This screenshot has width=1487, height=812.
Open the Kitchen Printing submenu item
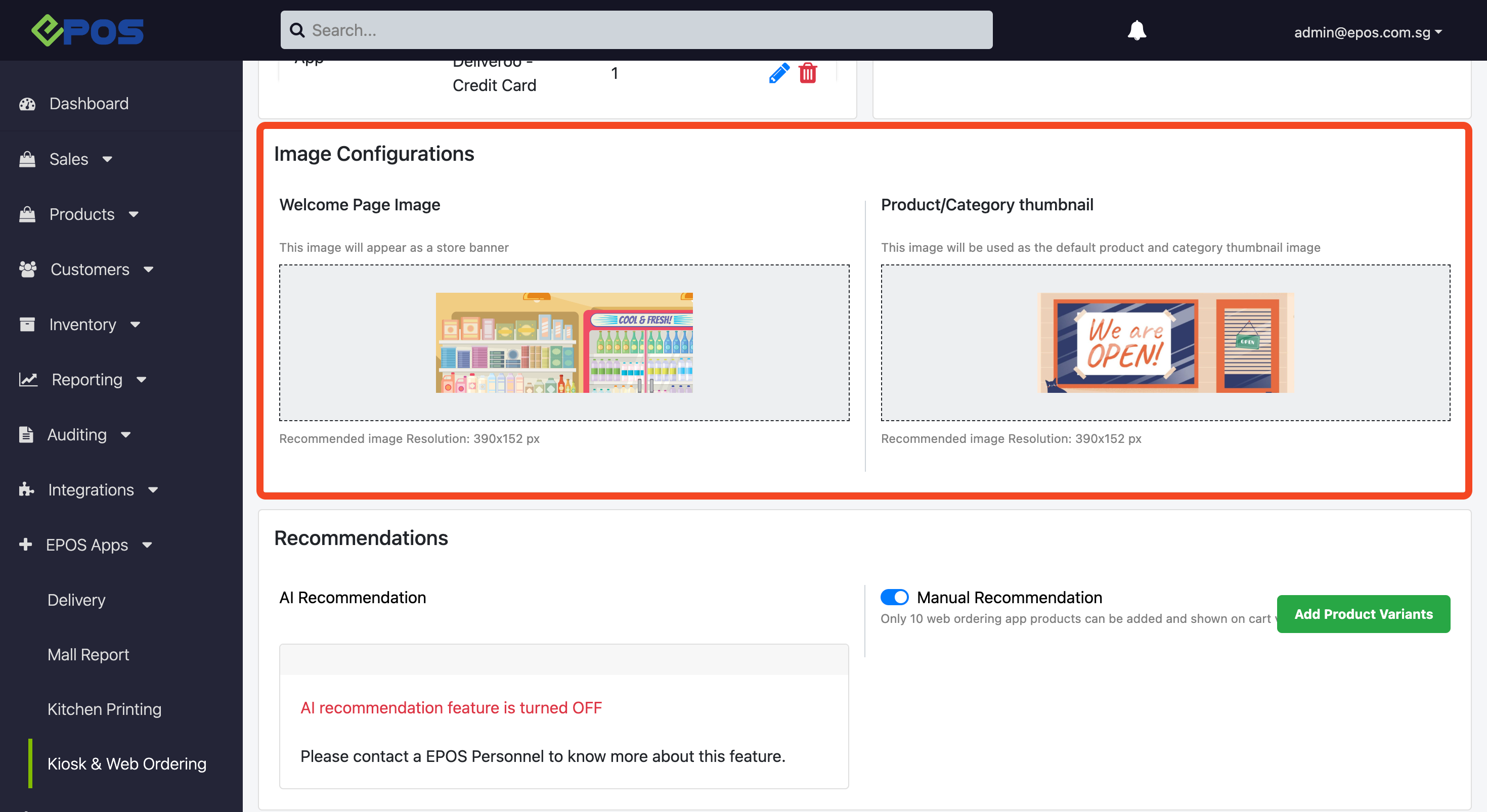(x=105, y=709)
